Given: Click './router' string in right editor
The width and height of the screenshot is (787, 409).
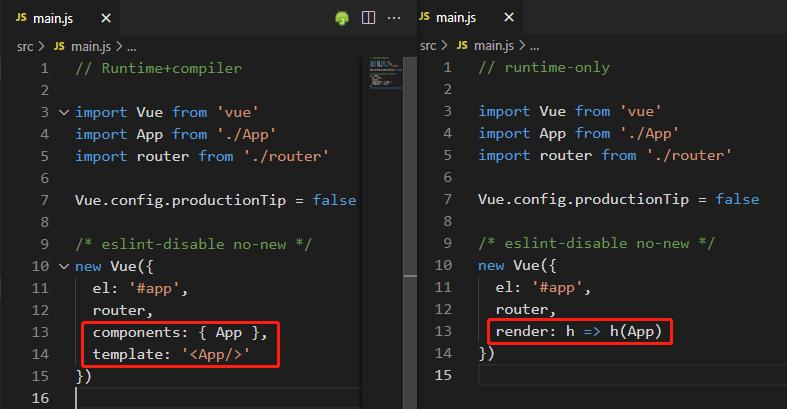Looking at the screenshot, I should (x=689, y=155).
